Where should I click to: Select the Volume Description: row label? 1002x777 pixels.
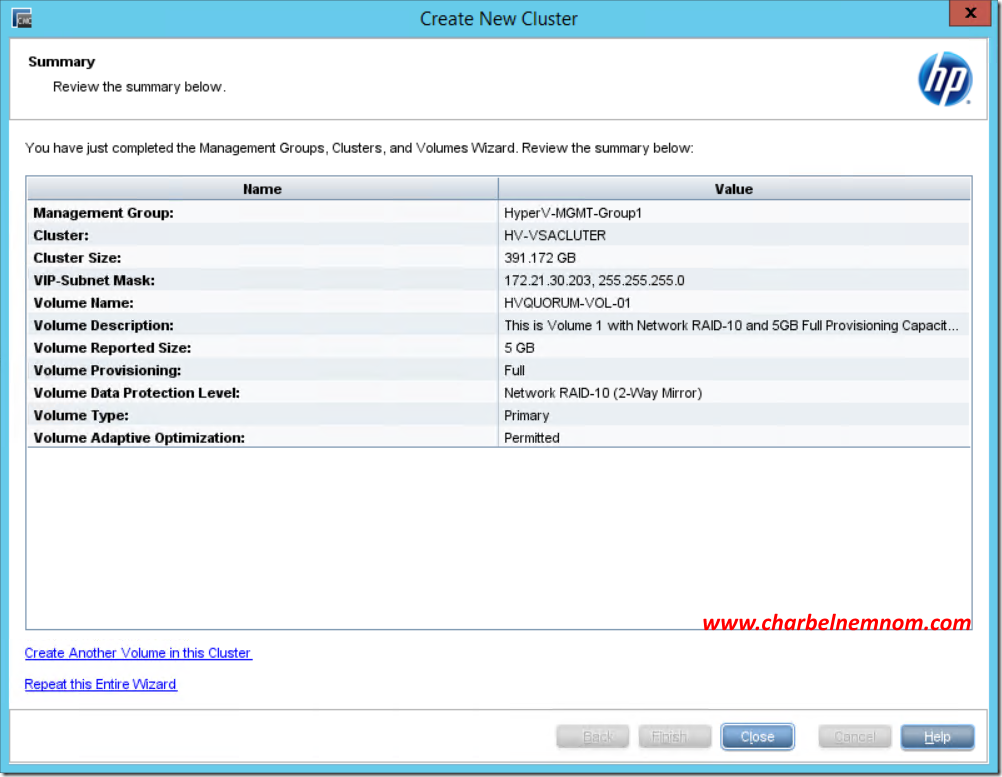pyautogui.click(x=104, y=325)
